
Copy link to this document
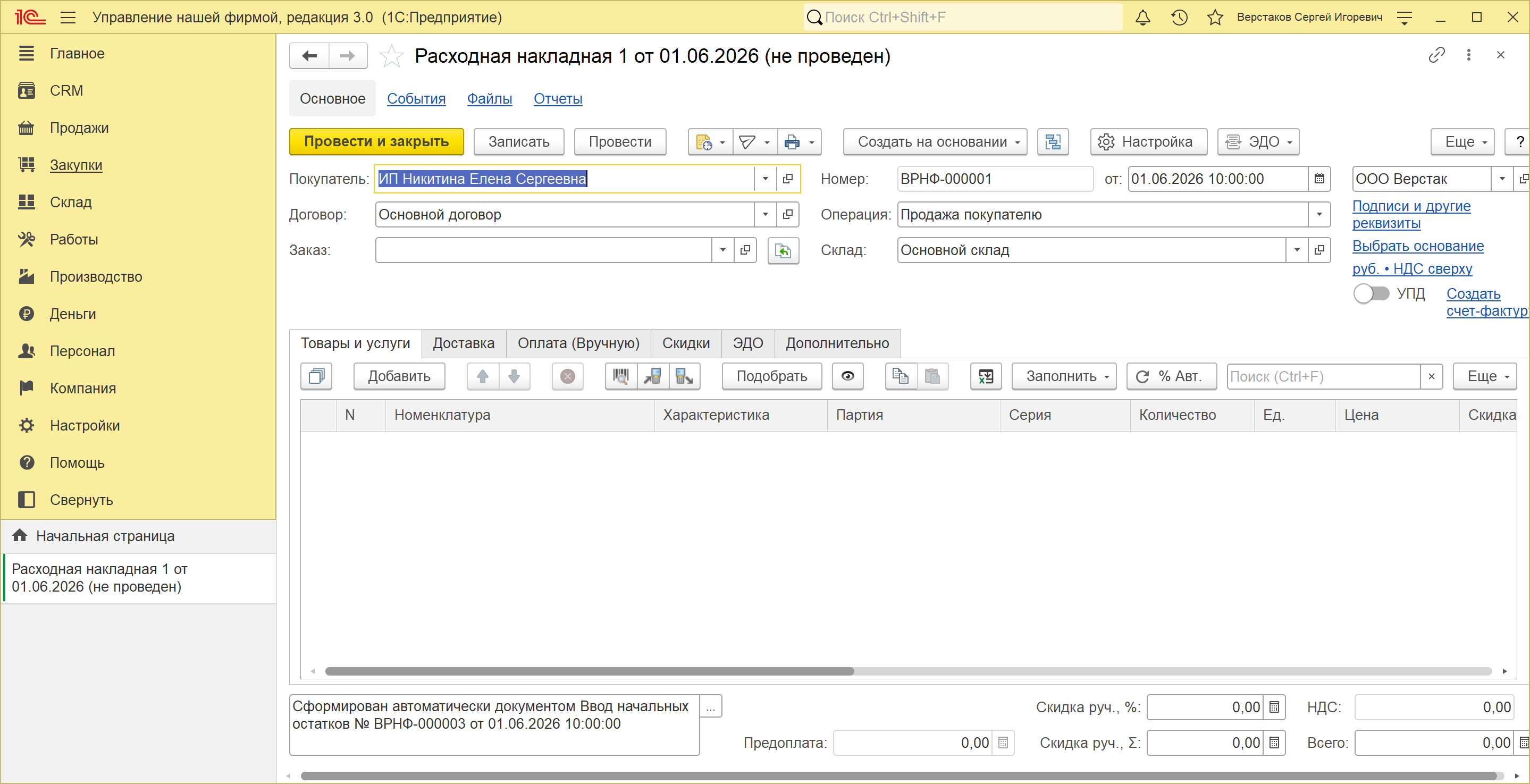tap(1436, 55)
